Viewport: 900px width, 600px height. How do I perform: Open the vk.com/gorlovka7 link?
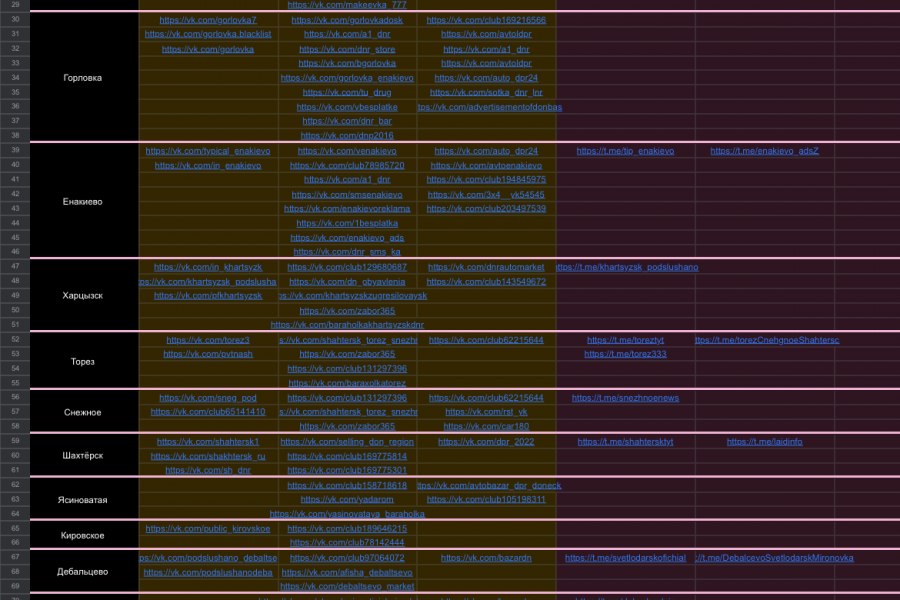208,20
